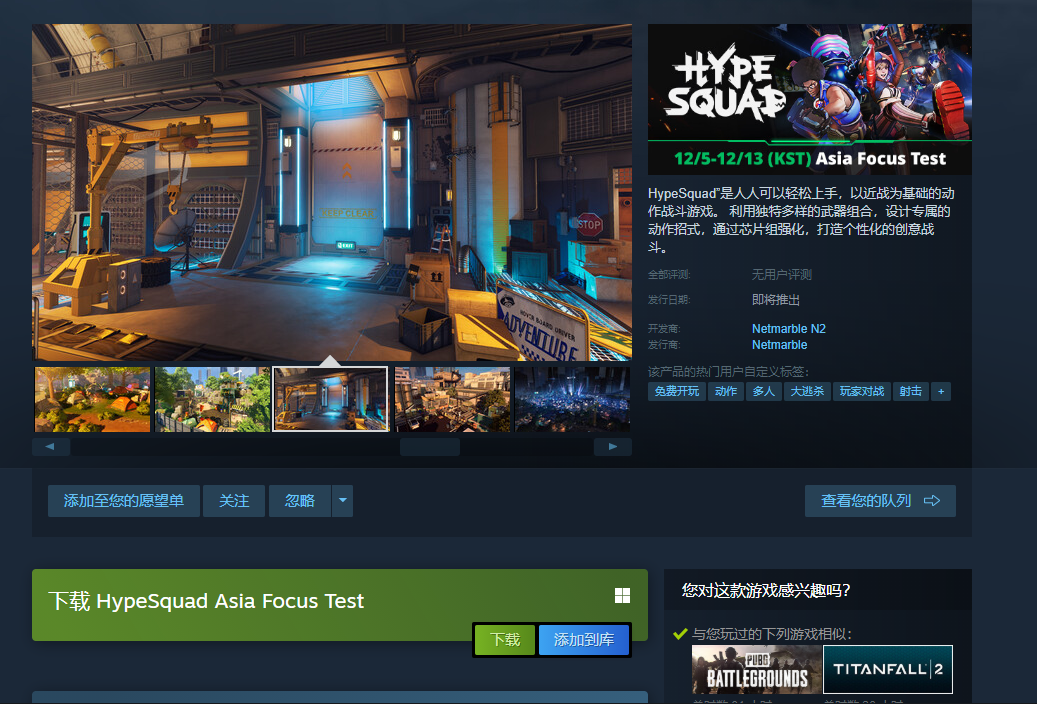This screenshot has width=1037, height=704.
Task: Click the plus icon to add a custom tag
Action: [940, 391]
